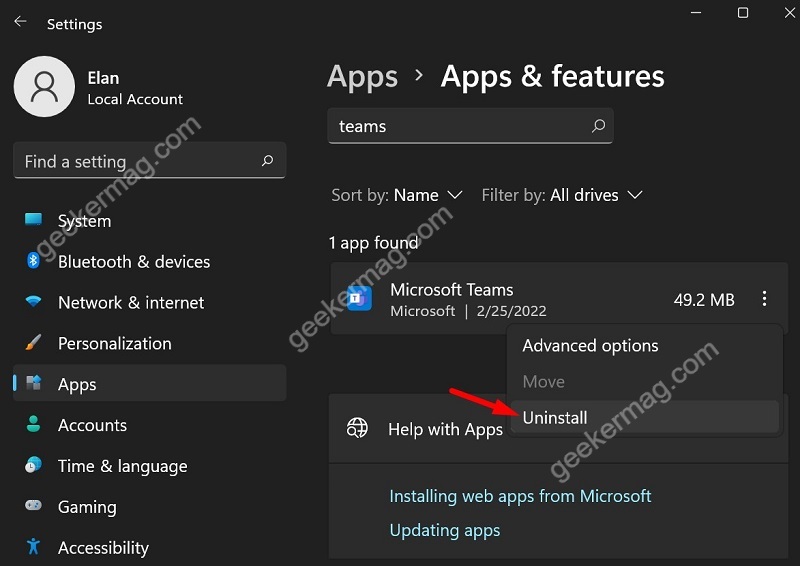This screenshot has width=800, height=566.
Task: Open Network & internet category
Action: point(149,303)
